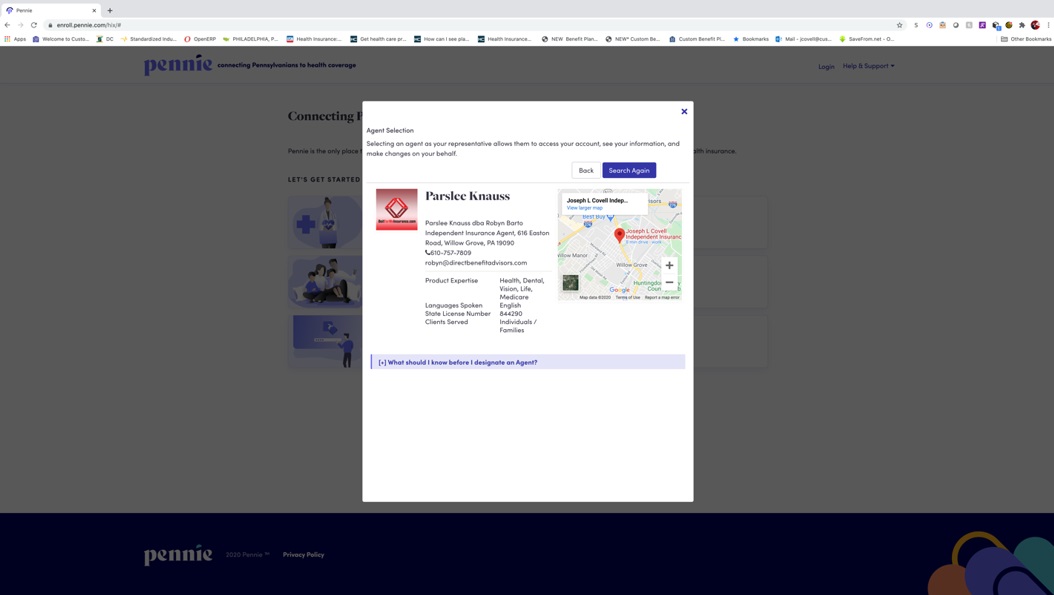Click the red map location pin
This screenshot has height=595, width=1054.
(619, 235)
